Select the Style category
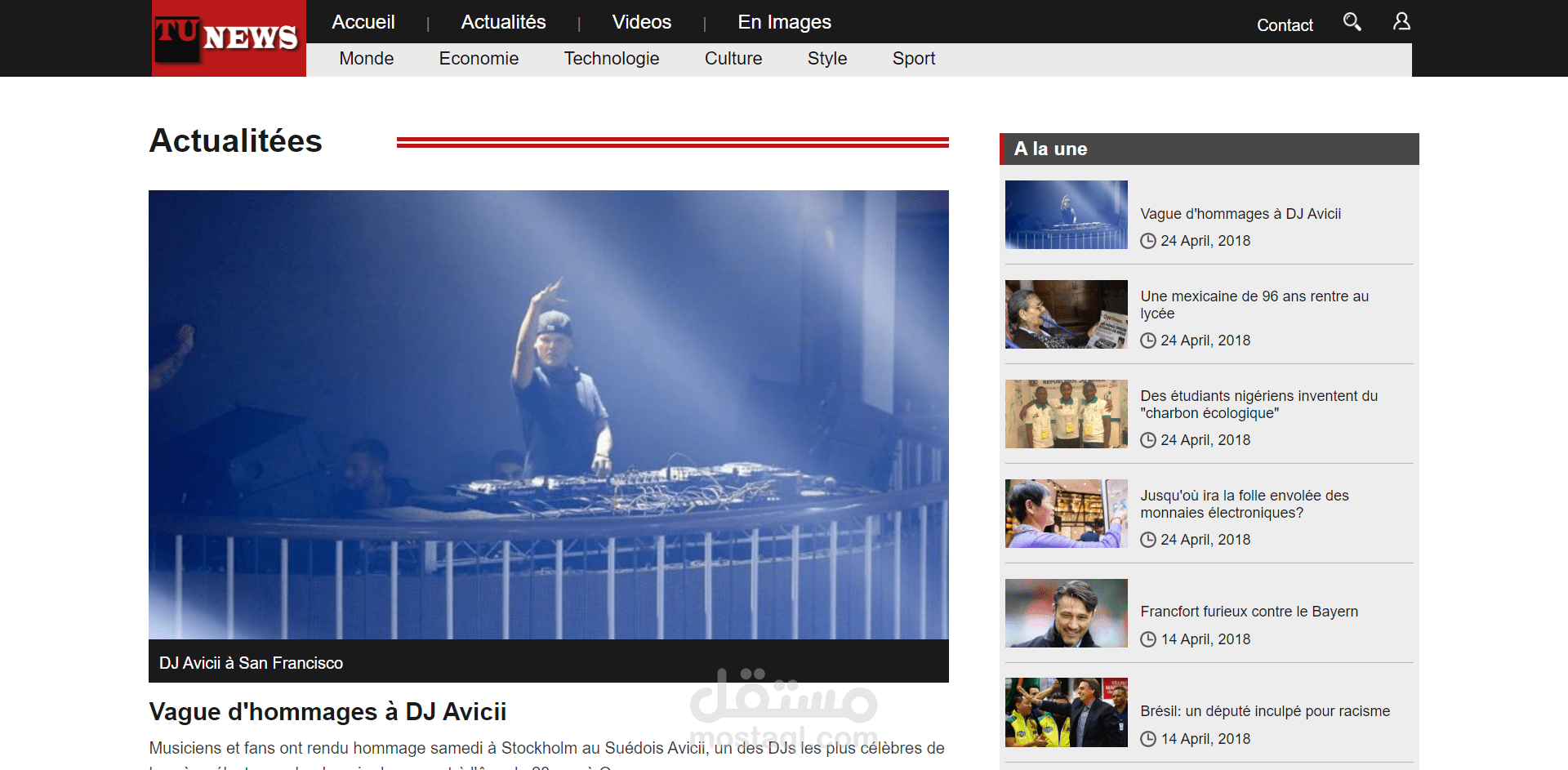This screenshot has height=770, width=1568. click(827, 59)
